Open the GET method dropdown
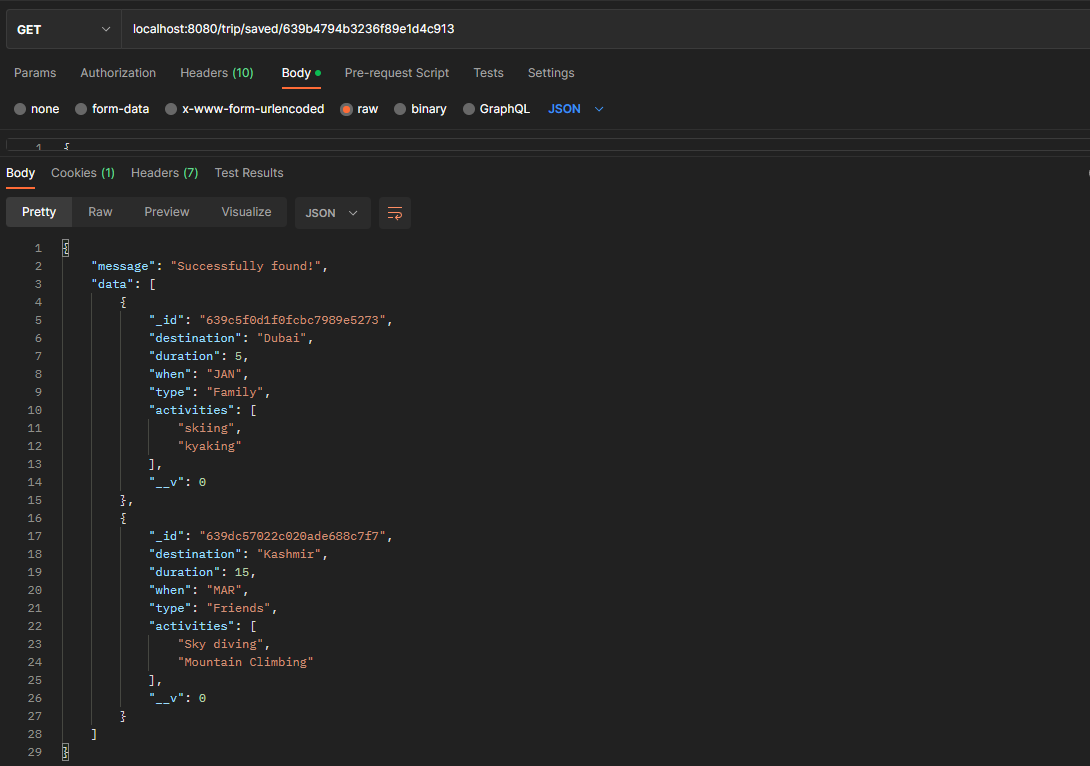The height and width of the screenshot is (766, 1090). (x=63, y=29)
